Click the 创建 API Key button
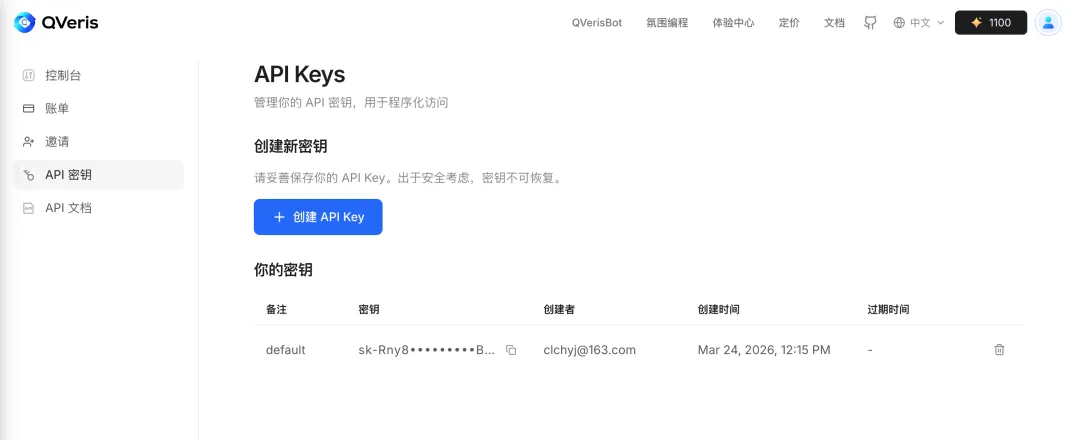Image resolution: width=1080 pixels, height=440 pixels. 318,217
